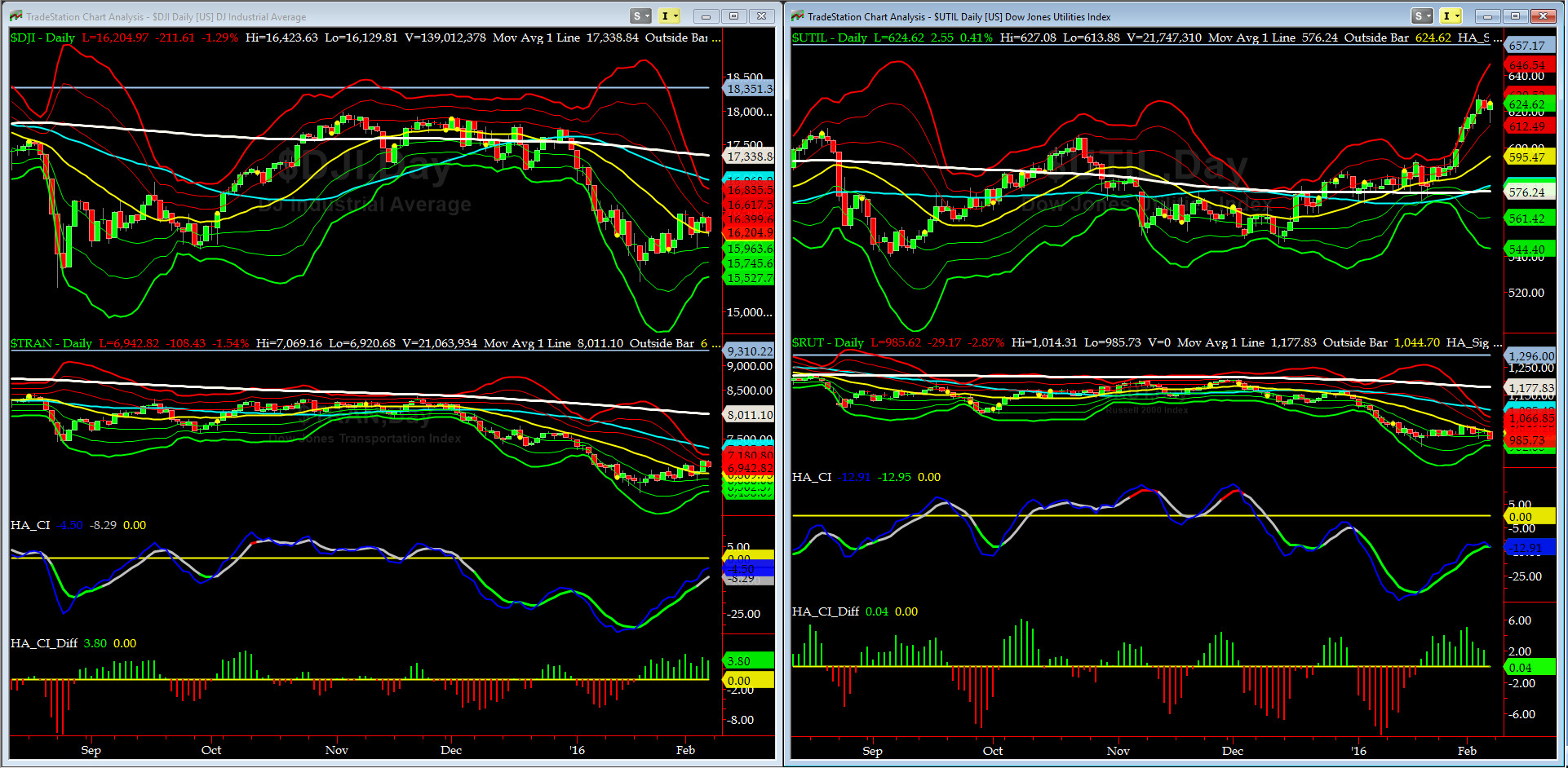
Task: Select the '$UTIL - Daily' status label
Action: coord(830,38)
